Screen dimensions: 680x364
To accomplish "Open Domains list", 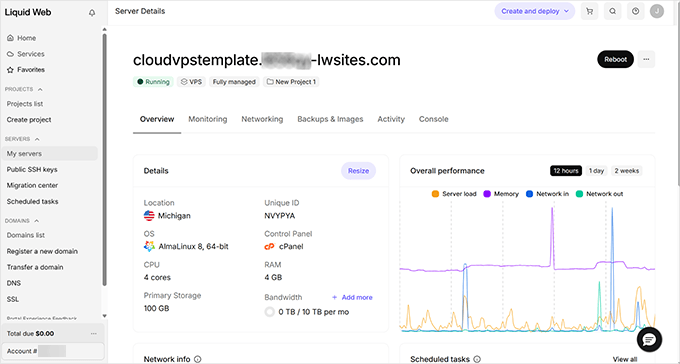I will click(x=26, y=235).
